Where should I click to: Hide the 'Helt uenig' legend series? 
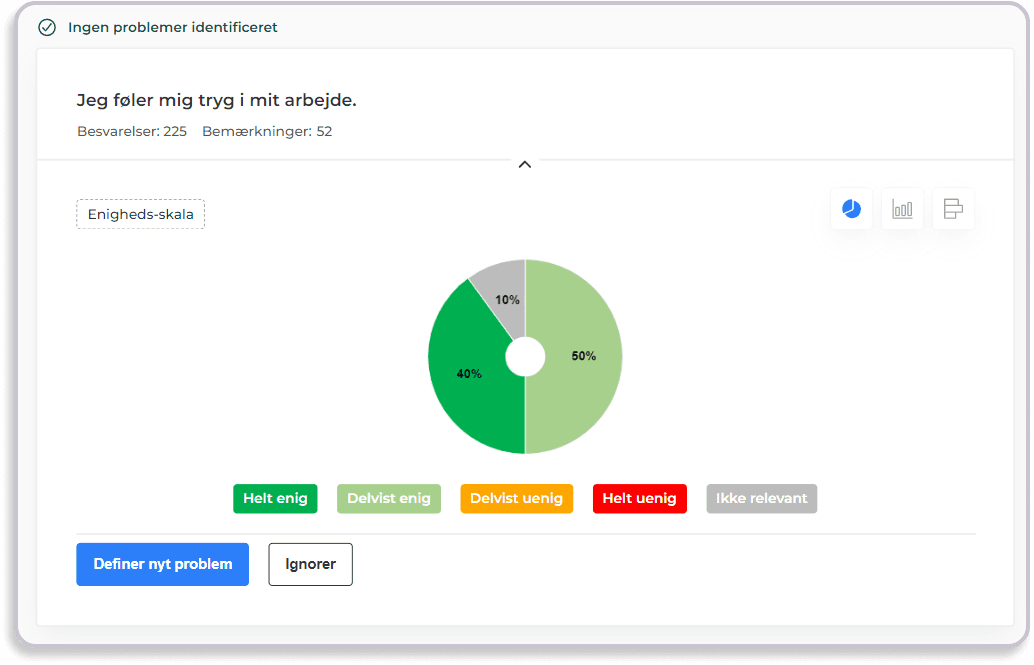pyautogui.click(x=639, y=498)
